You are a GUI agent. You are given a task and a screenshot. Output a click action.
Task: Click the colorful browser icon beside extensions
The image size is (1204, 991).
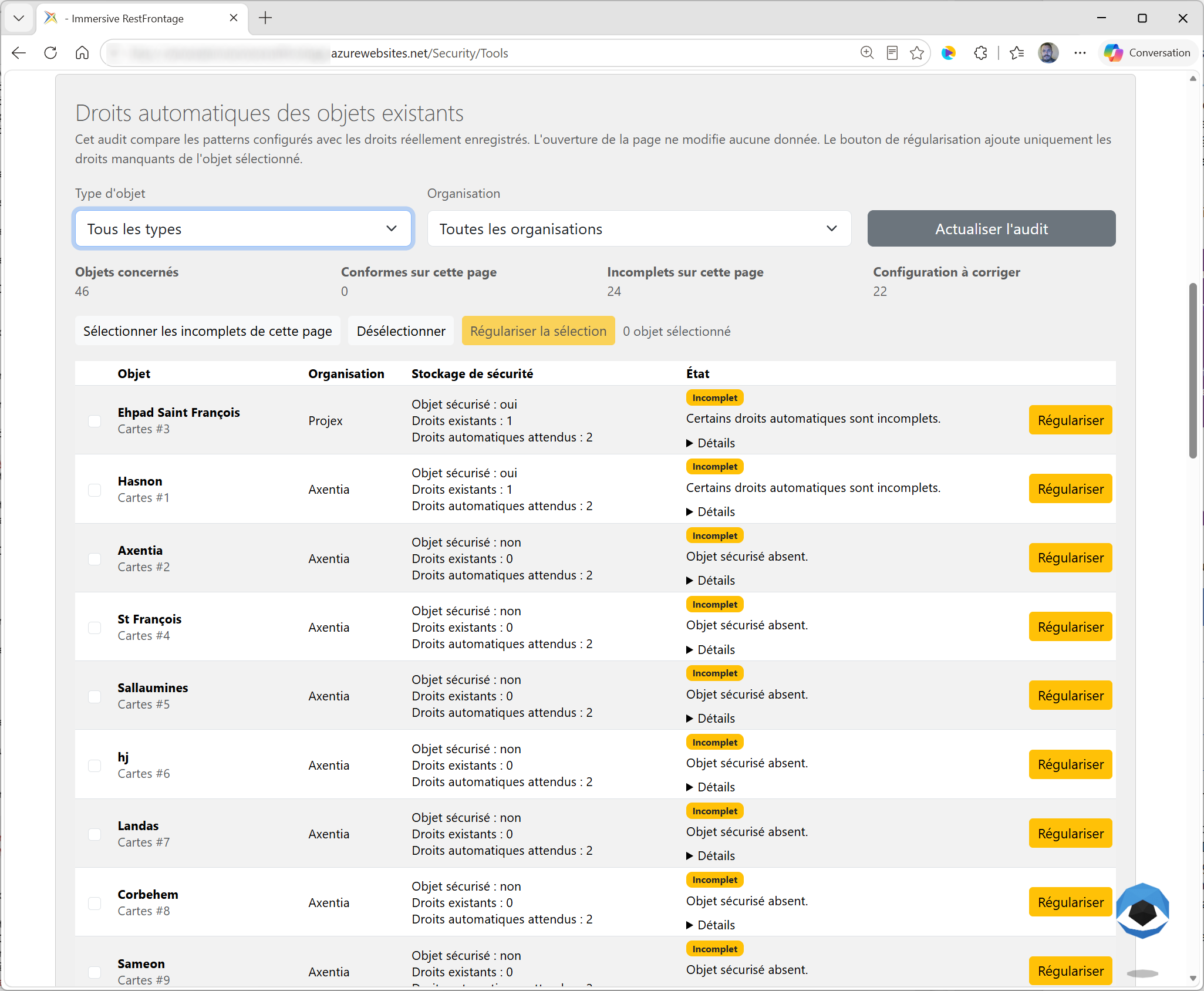949,53
